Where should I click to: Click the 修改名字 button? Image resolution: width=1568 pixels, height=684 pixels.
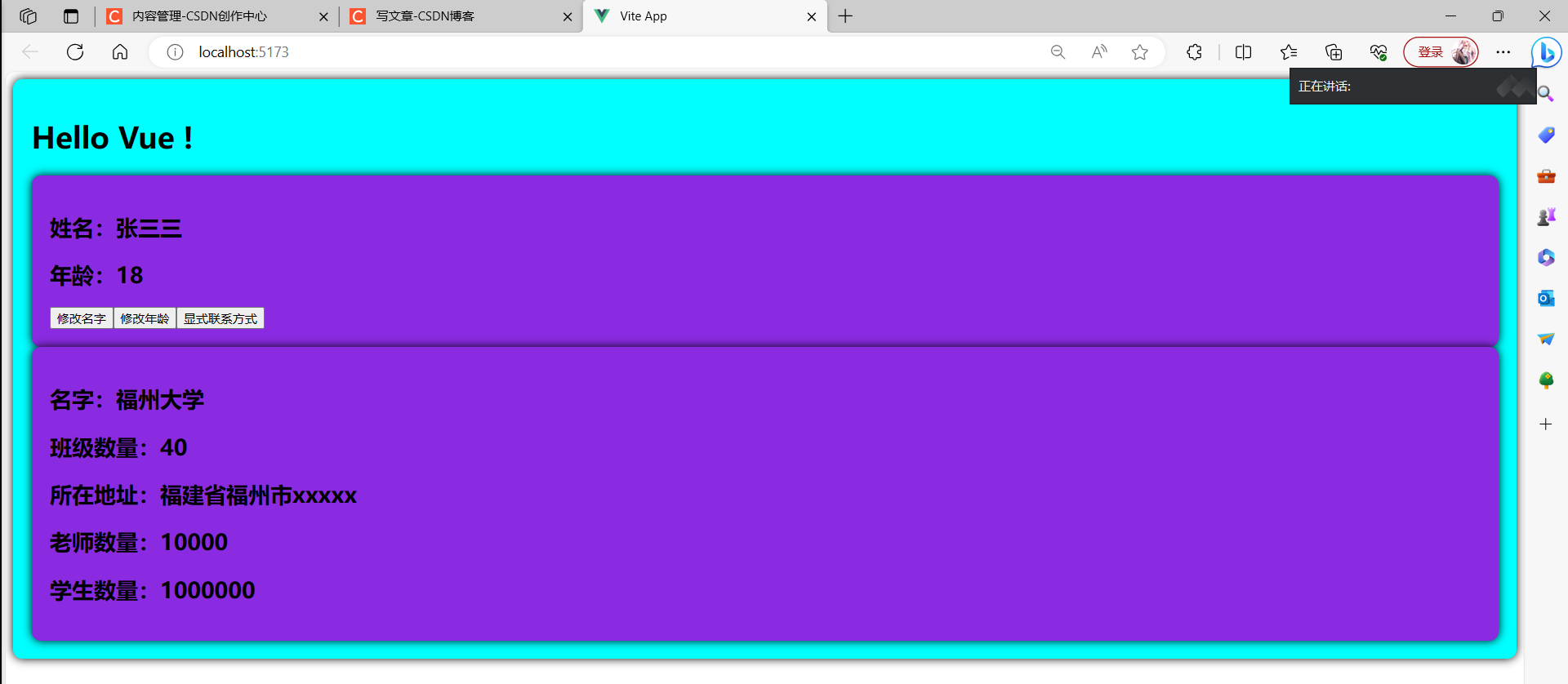(82, 318)
